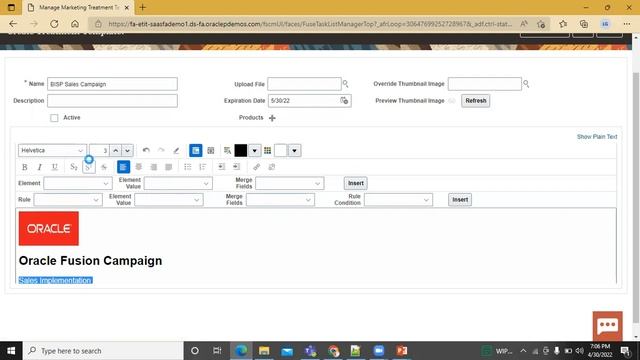This screenshot has width=640, height=360.
Task: Click Insert button in the Rule row
Action: click(460, 200)
